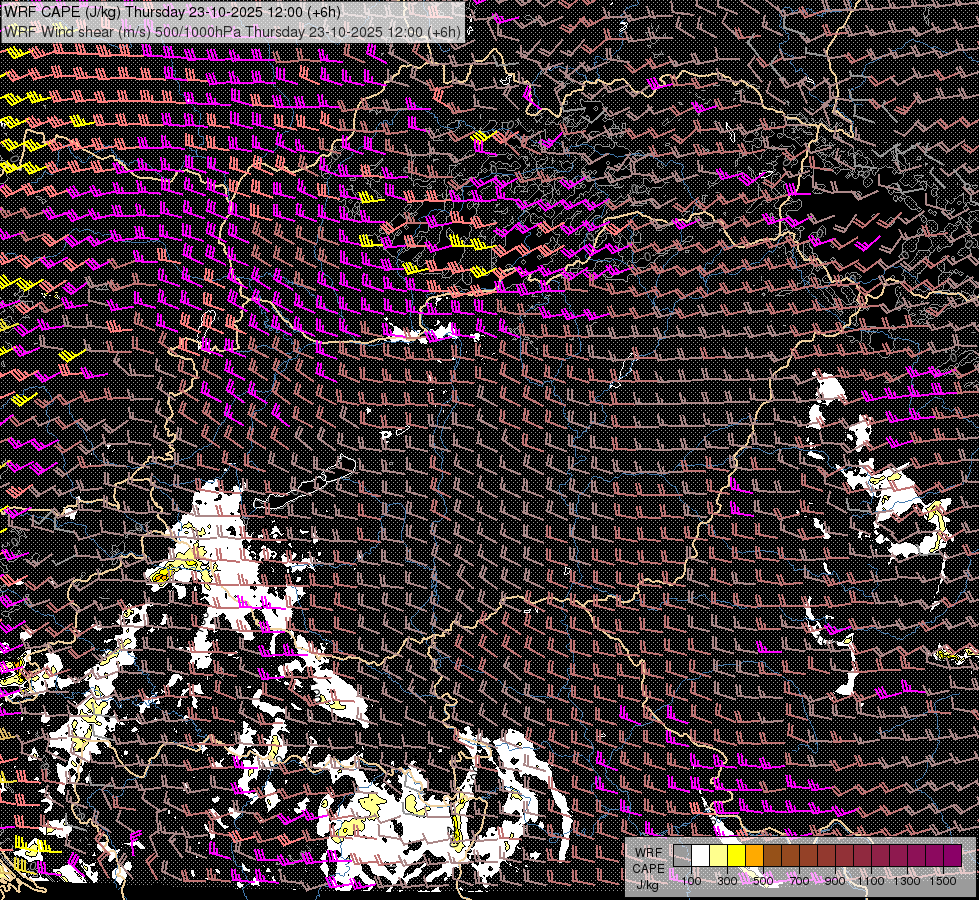Click the WRF Wind shear 500/1000hPa title line

tap(232, 31)
